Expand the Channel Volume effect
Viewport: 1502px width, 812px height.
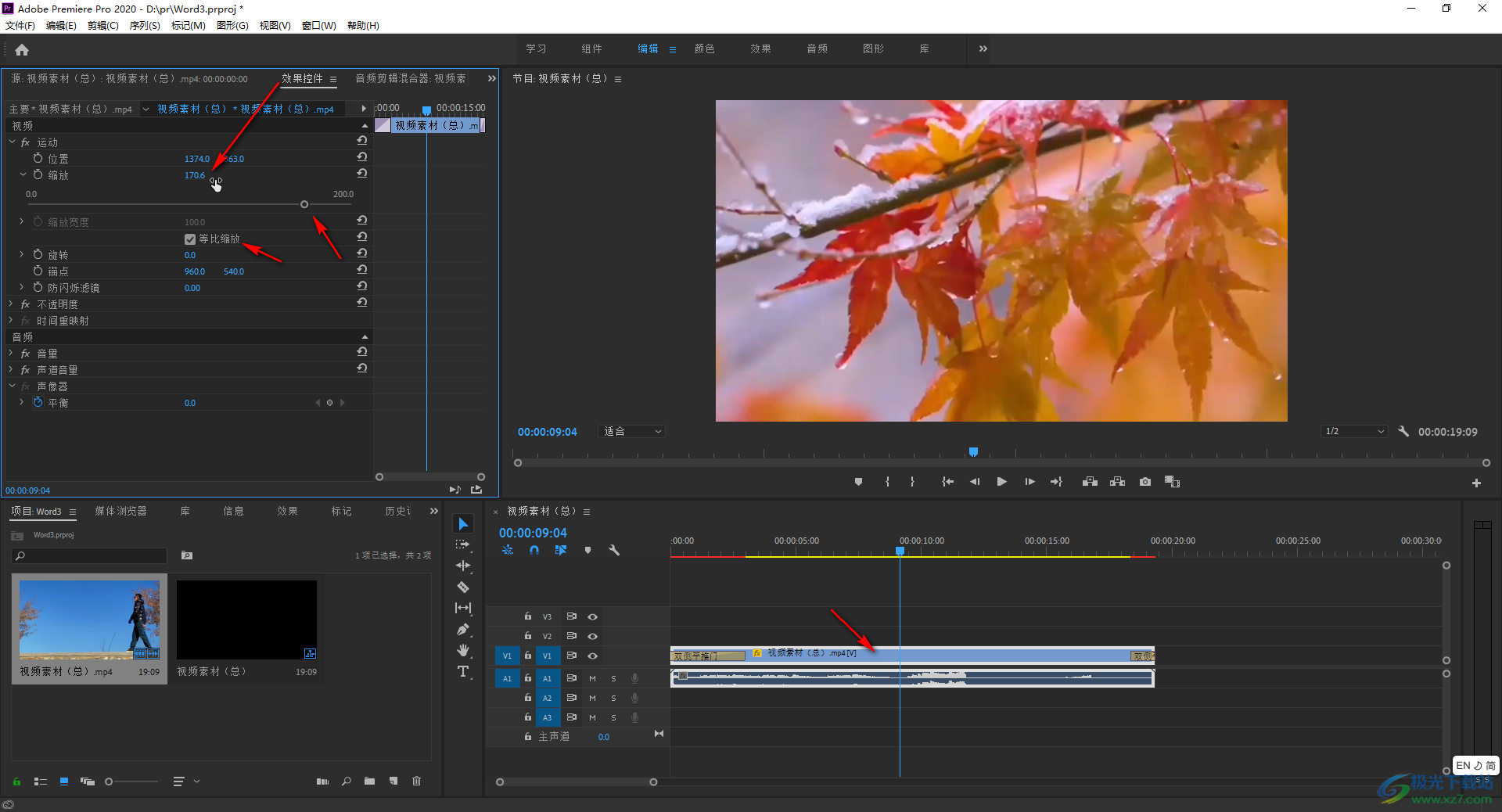[x=11, y=369]
